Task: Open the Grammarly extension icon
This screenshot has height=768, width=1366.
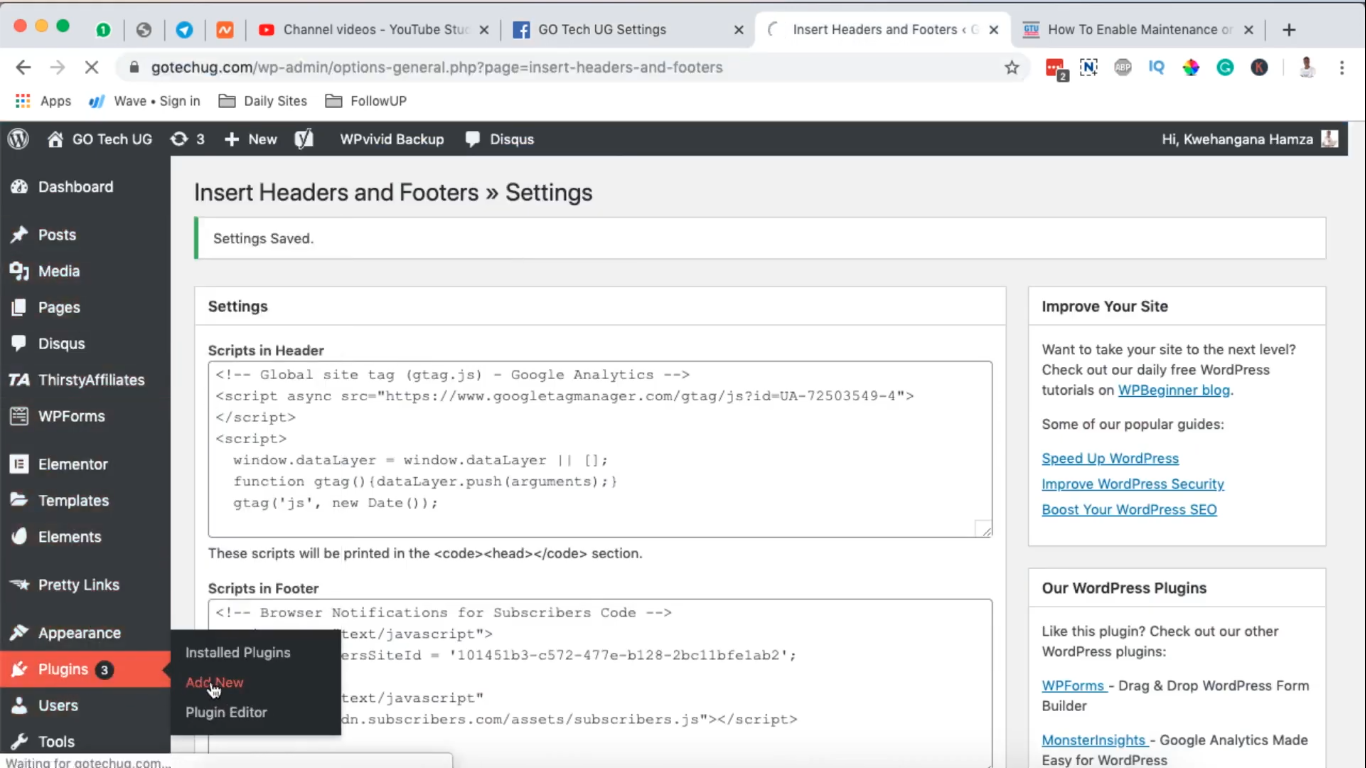Action: (1225, 67)
